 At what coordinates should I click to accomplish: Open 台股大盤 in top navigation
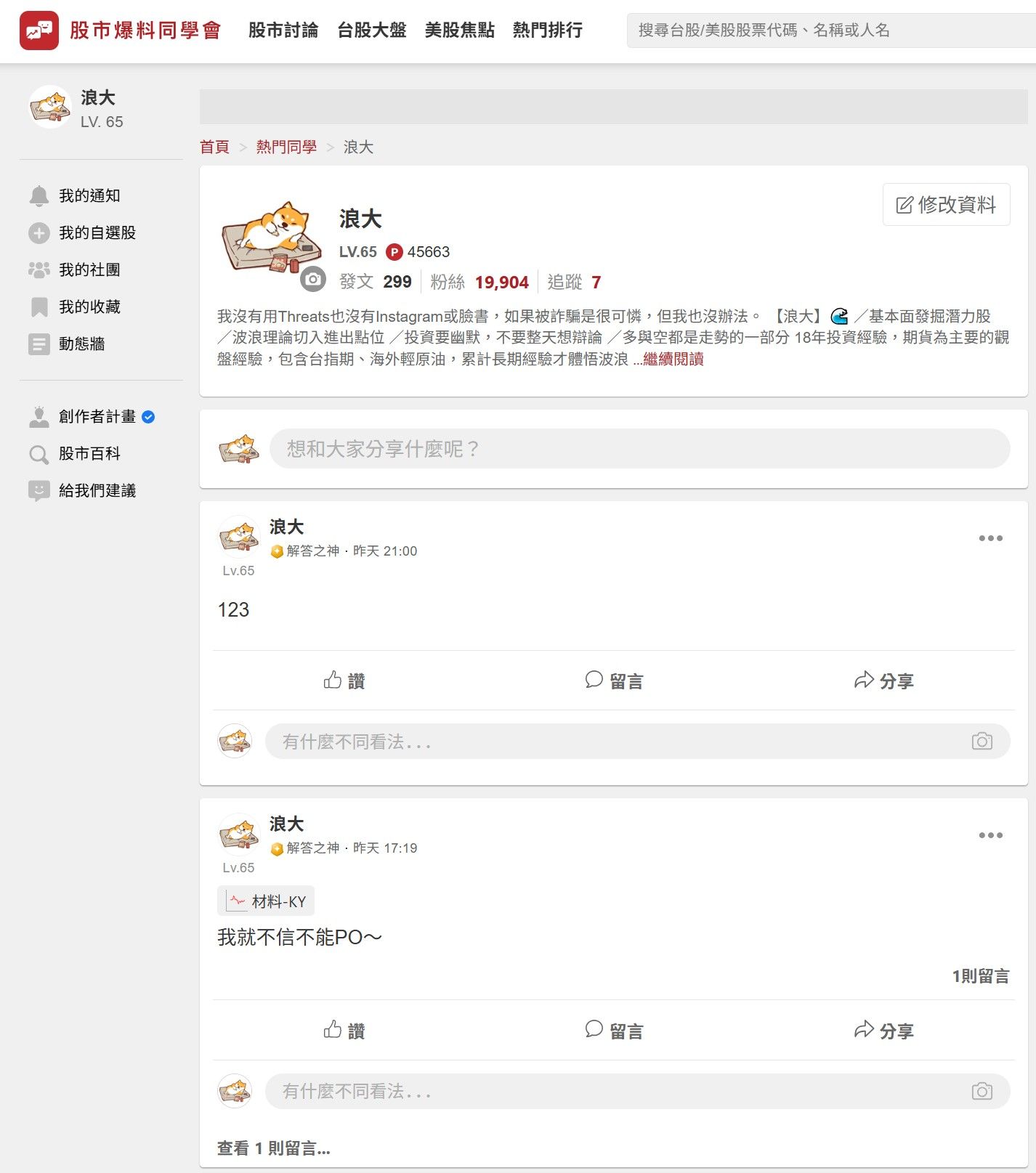[x=372, y=31]
